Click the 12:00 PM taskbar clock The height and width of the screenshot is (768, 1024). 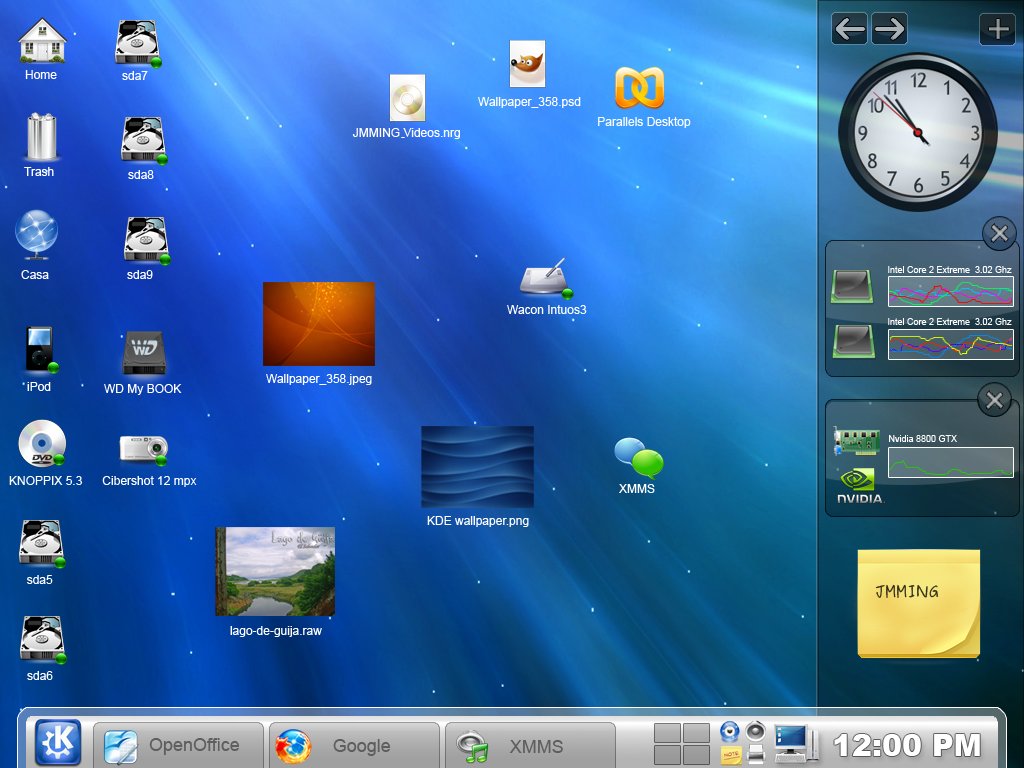pyautogui.click(x=907, y=745)
